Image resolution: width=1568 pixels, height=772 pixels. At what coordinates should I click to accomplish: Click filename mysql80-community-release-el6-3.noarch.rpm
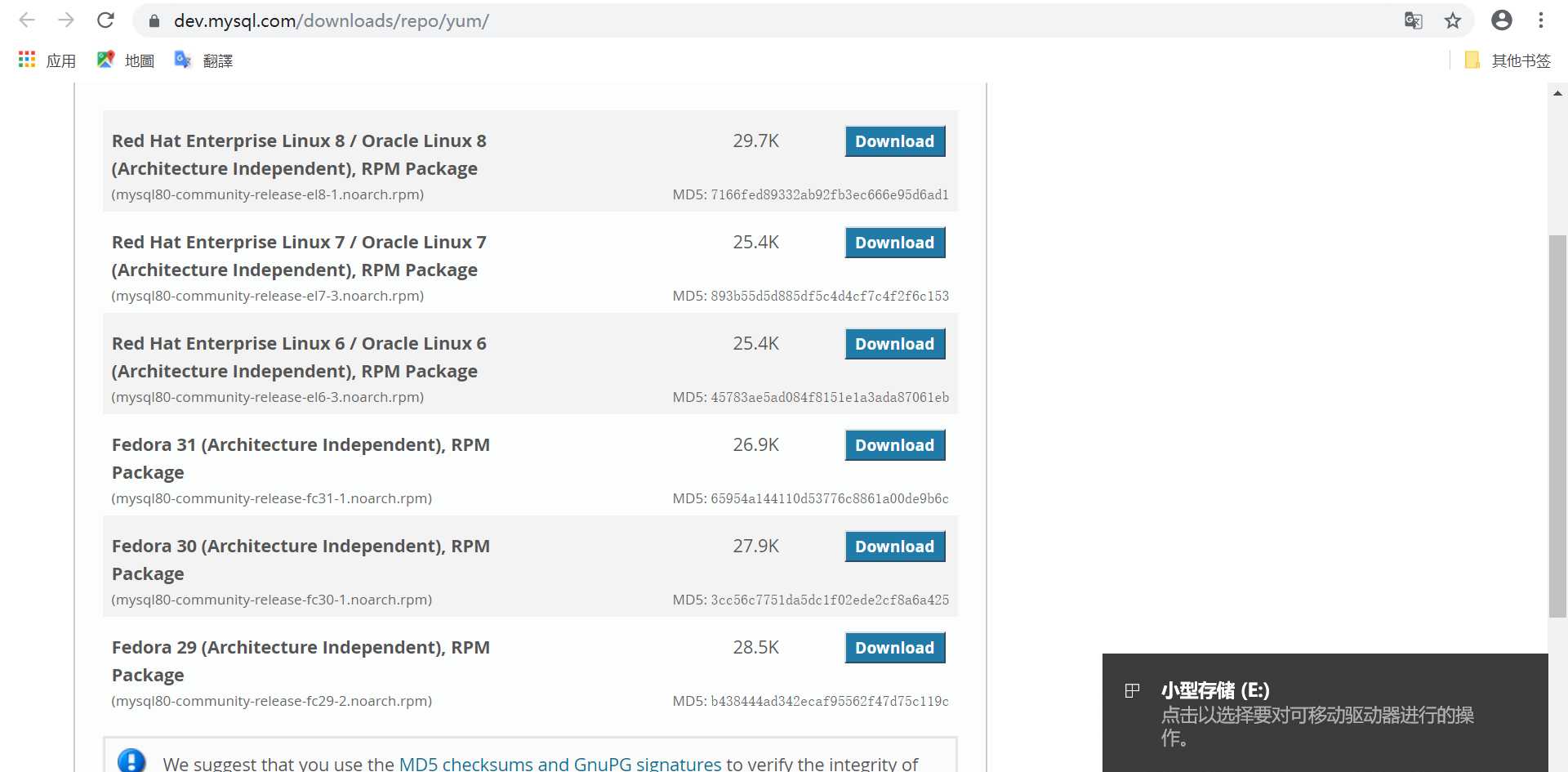[x=268, y=397]
